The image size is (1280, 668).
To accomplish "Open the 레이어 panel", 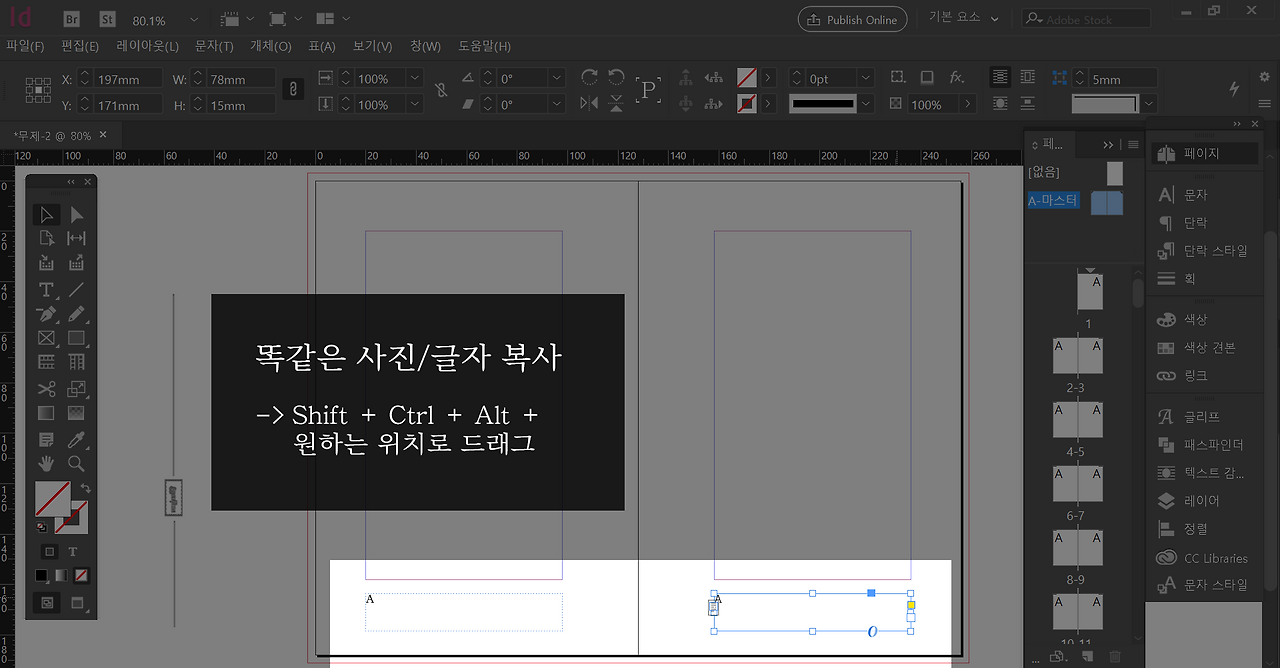I will coord(1201,501).
